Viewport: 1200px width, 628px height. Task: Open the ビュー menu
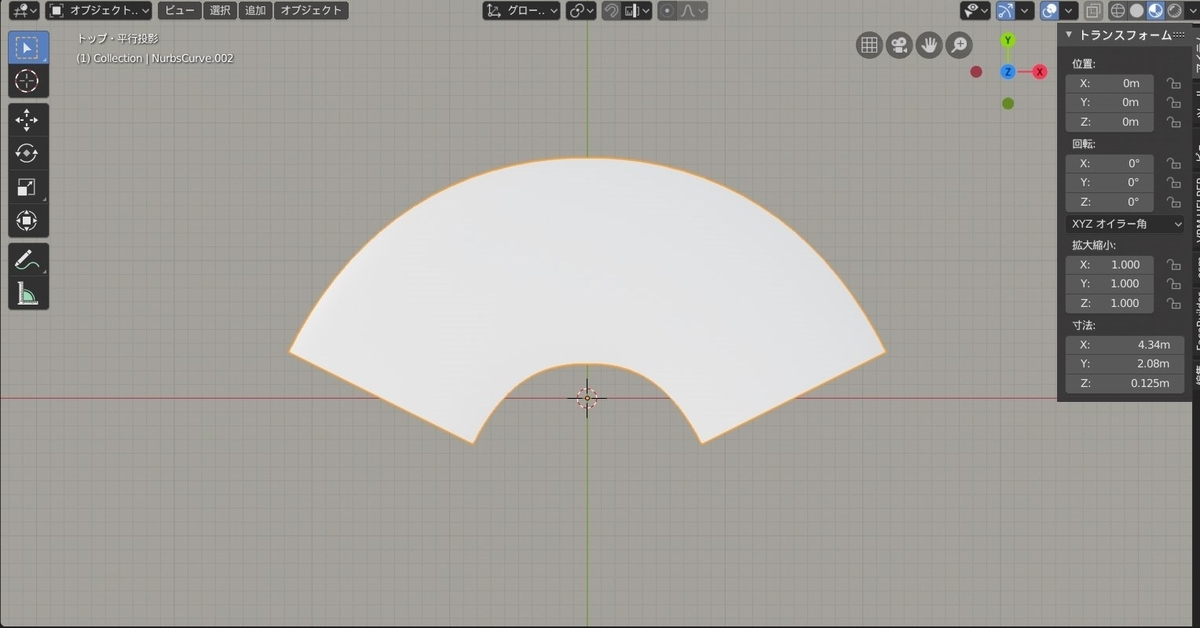180,11
